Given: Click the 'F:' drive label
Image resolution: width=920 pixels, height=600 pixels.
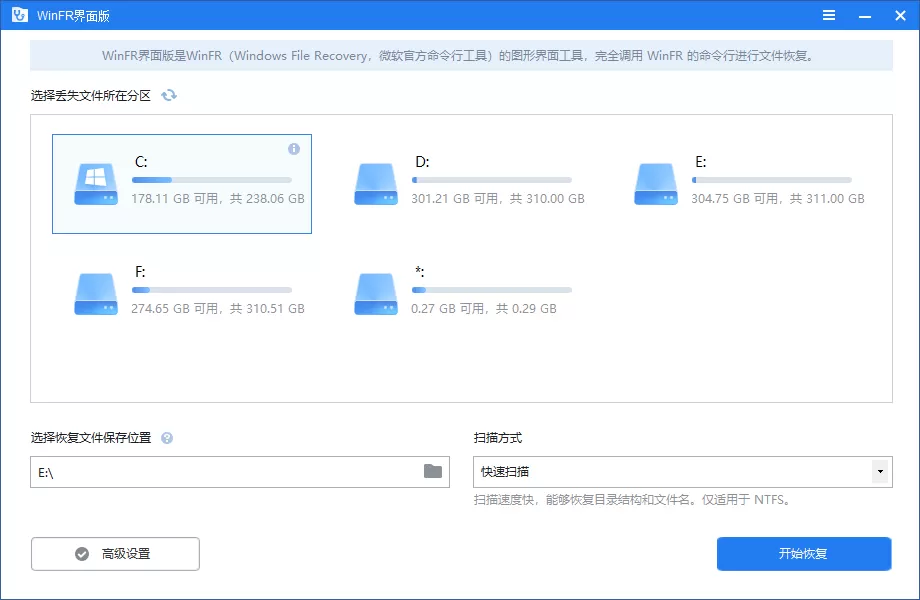Looking at the screenshot, I should pyautogui.click(x=140, y=272).
